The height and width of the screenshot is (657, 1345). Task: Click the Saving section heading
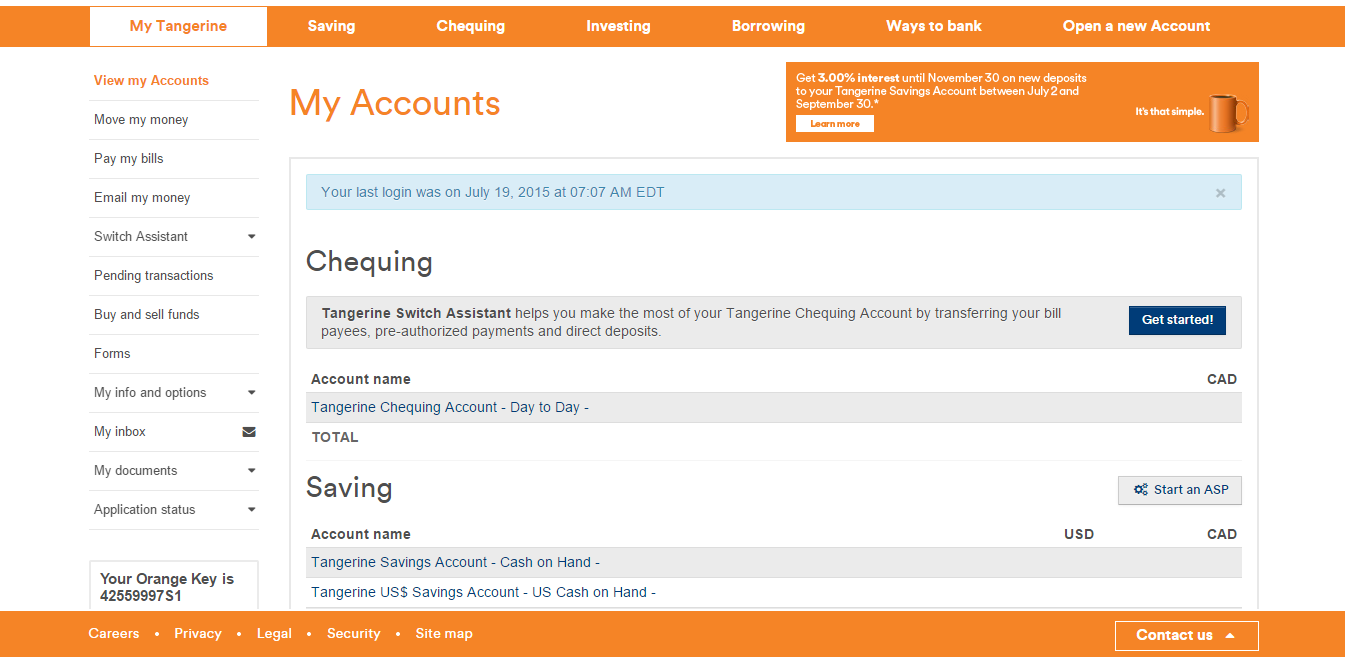pos(349,488)
